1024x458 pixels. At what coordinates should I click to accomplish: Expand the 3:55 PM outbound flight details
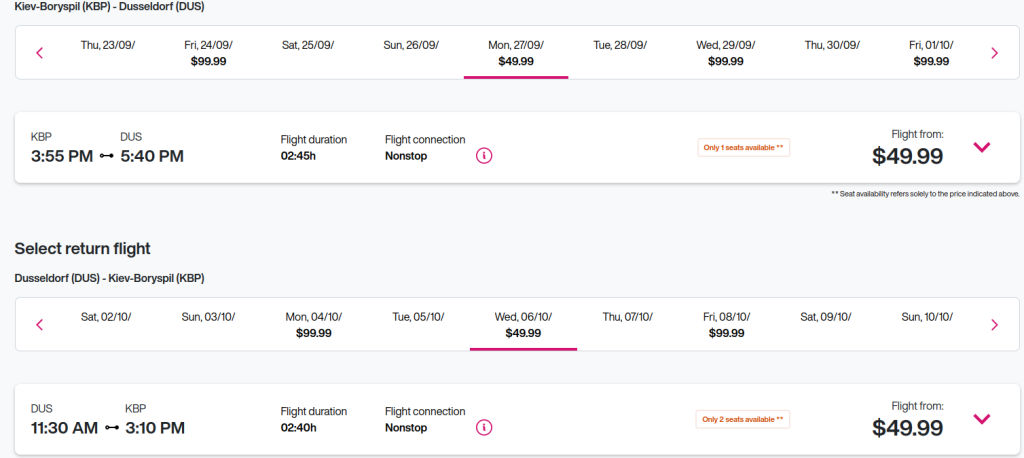(981, 147)
